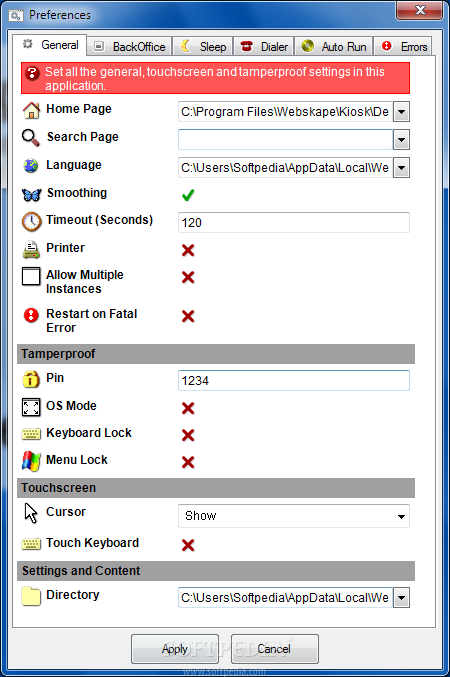Screen dimensions: 450x677
Task: Click the Printer icon
Action: (x=31, y=250)
